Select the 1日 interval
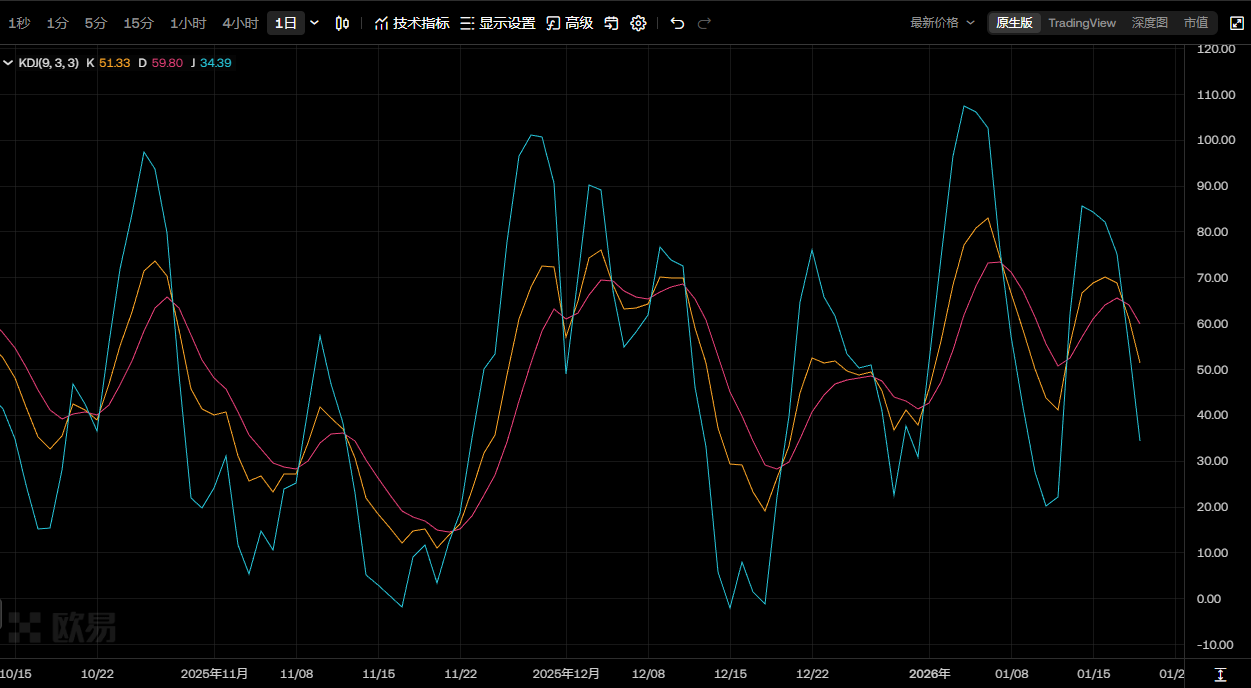 286,23
